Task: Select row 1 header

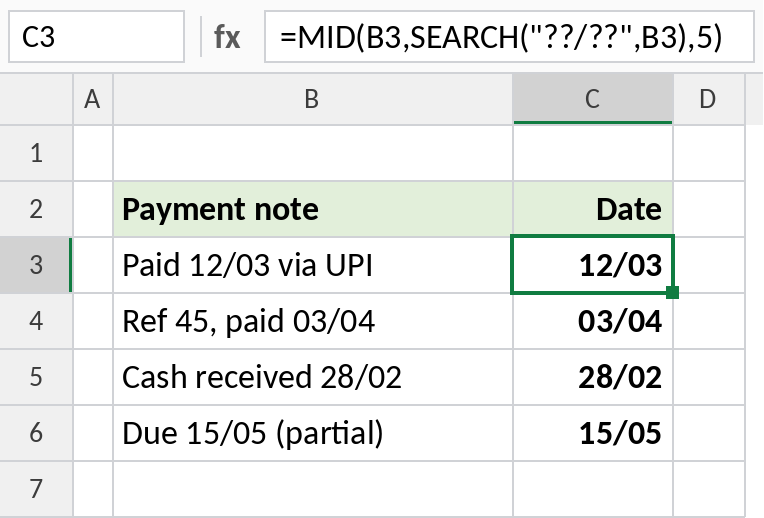Action: tap(36, 153)
